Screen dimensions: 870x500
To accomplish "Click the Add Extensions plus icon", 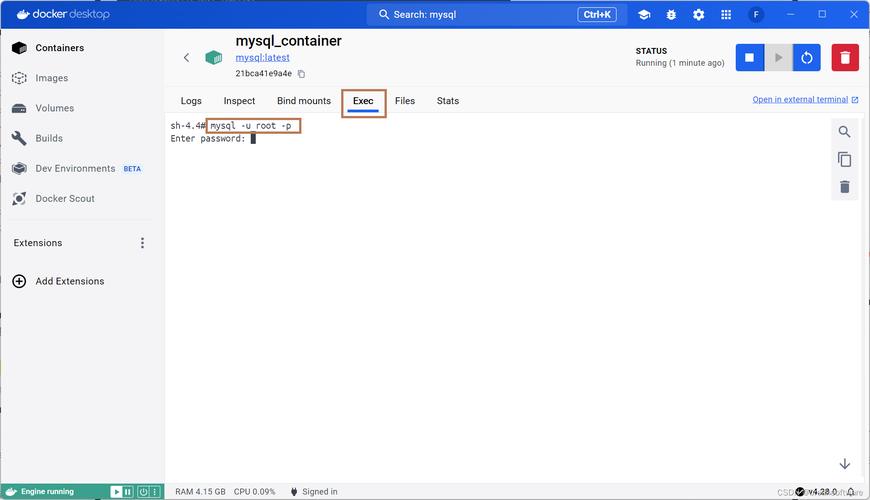I will [x=19, y=281].
